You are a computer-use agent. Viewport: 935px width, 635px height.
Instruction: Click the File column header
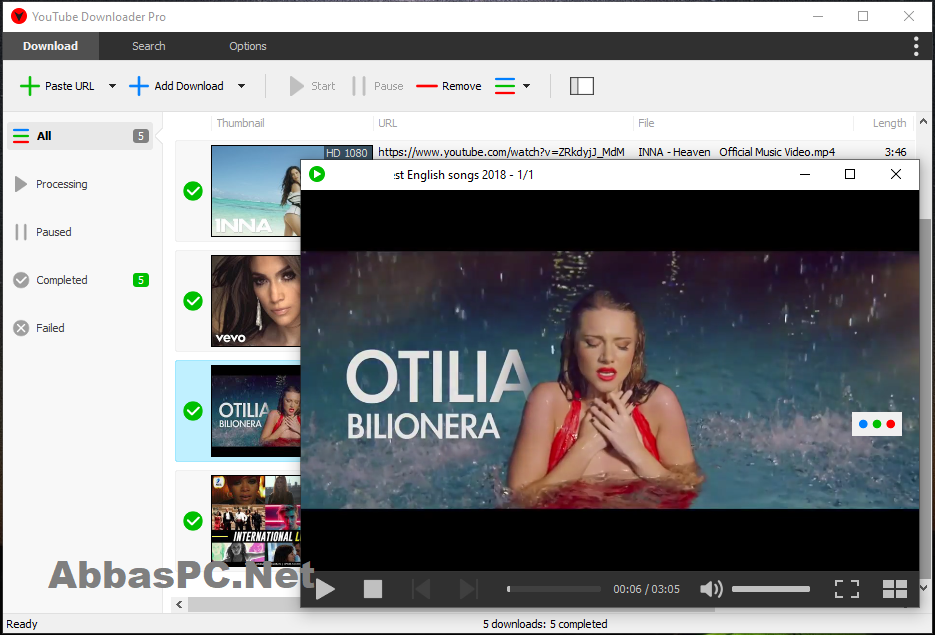click(x=646, y=123)
